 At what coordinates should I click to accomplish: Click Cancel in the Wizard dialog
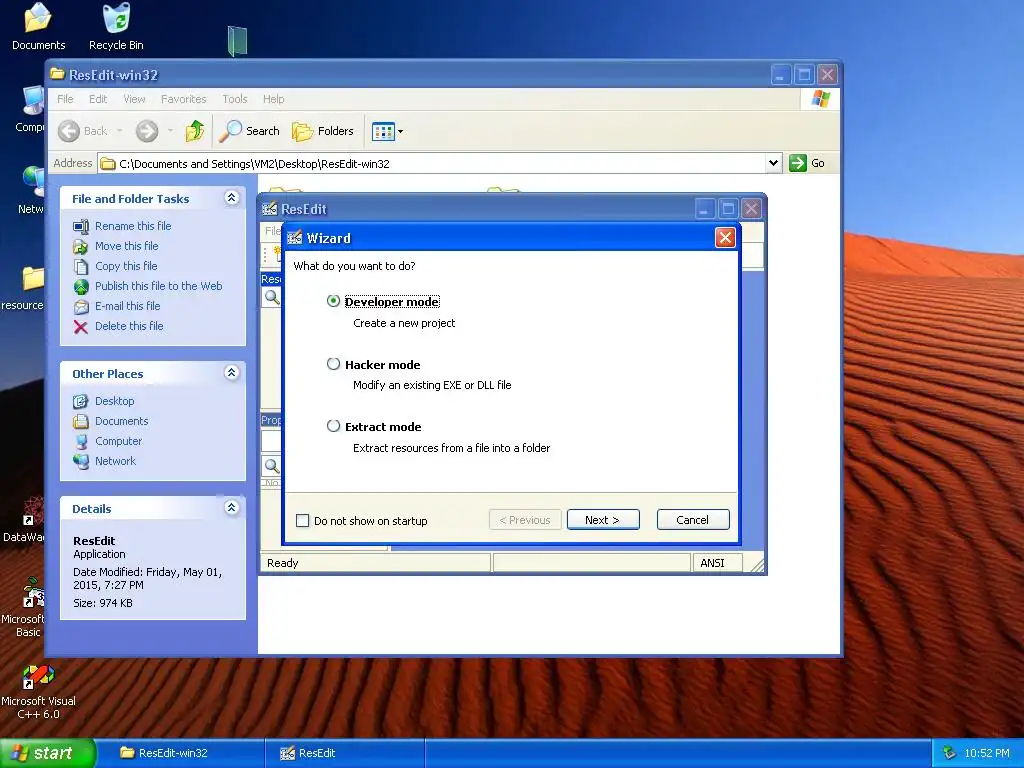(693, 520)
